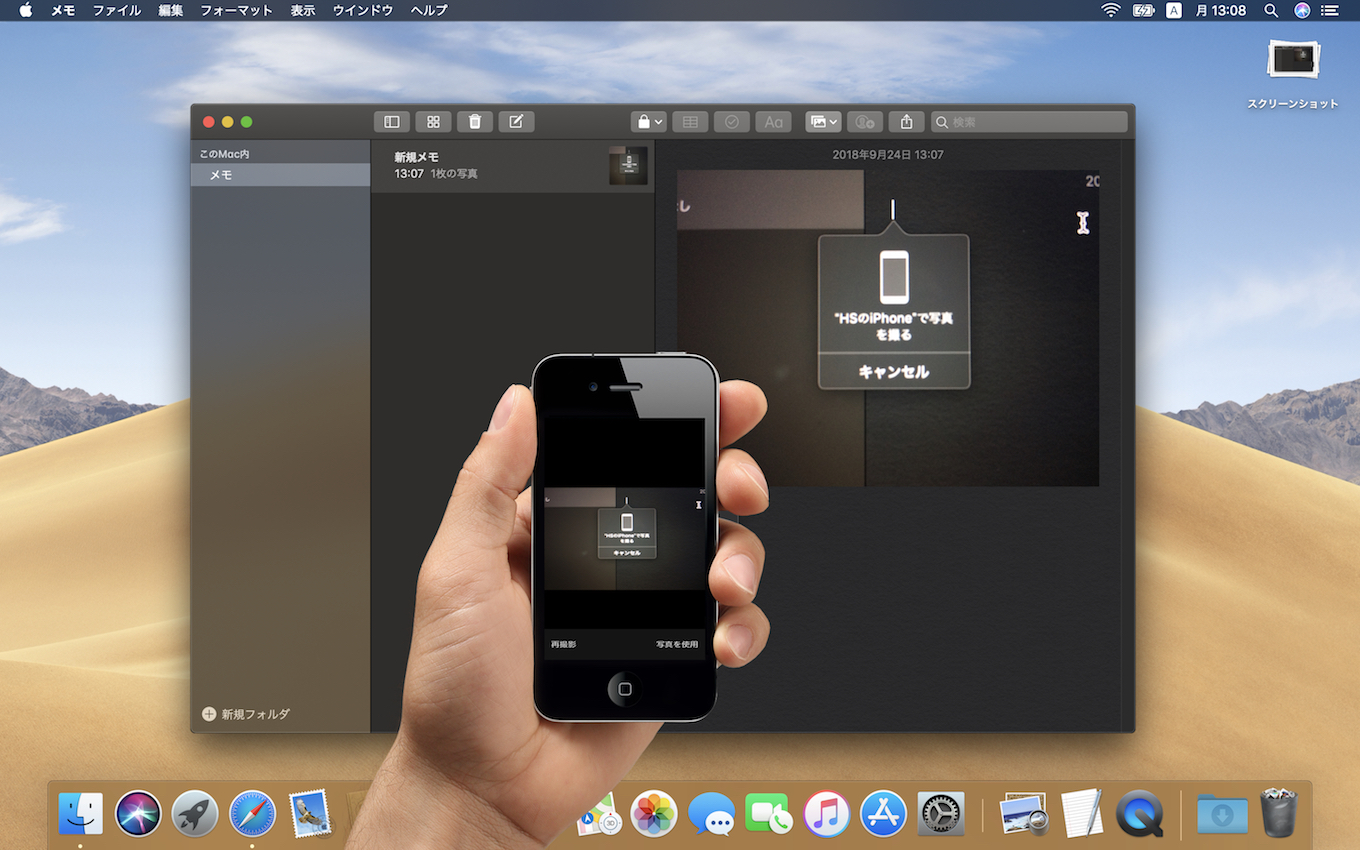Open the input source A menu
This screenshot has height=850, width=1360.
click(x=1174, y=10)
